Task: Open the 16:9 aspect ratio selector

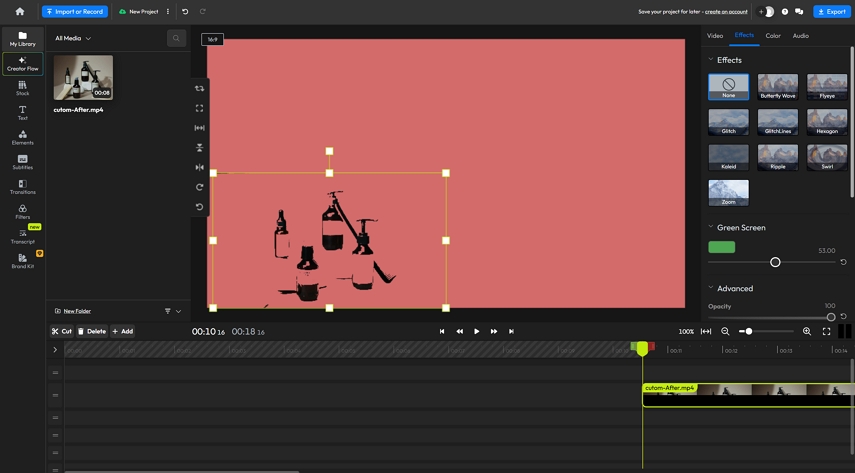Action: (x=212, y=39)
